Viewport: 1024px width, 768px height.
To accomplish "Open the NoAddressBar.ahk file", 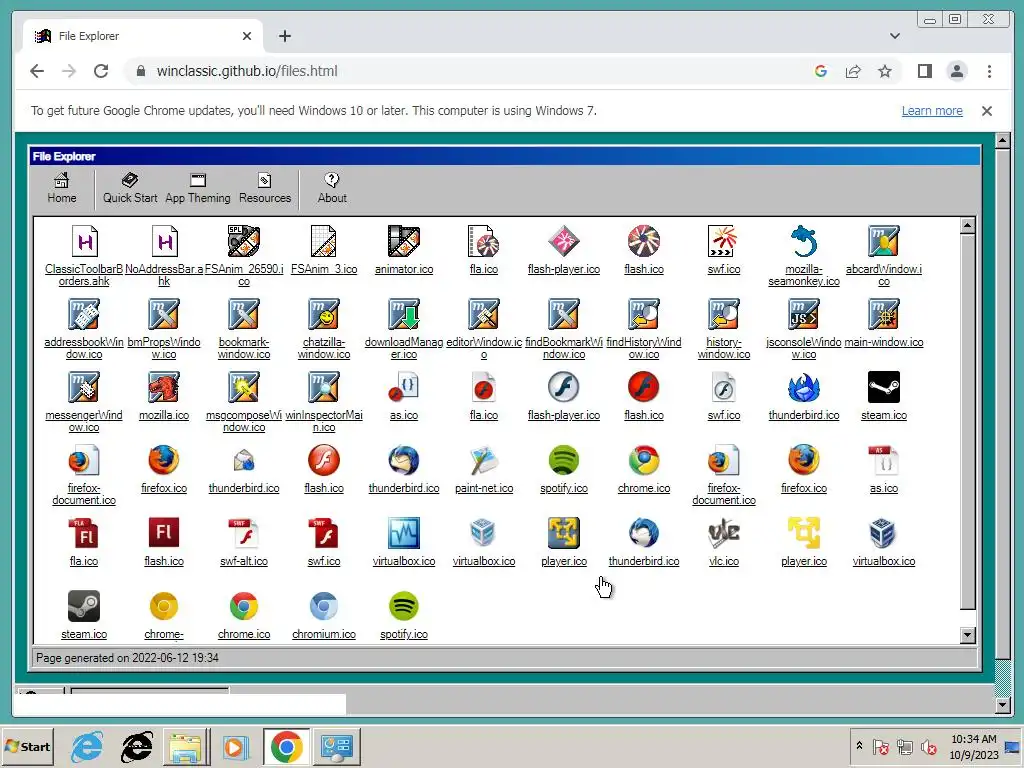I will point(164,256).
